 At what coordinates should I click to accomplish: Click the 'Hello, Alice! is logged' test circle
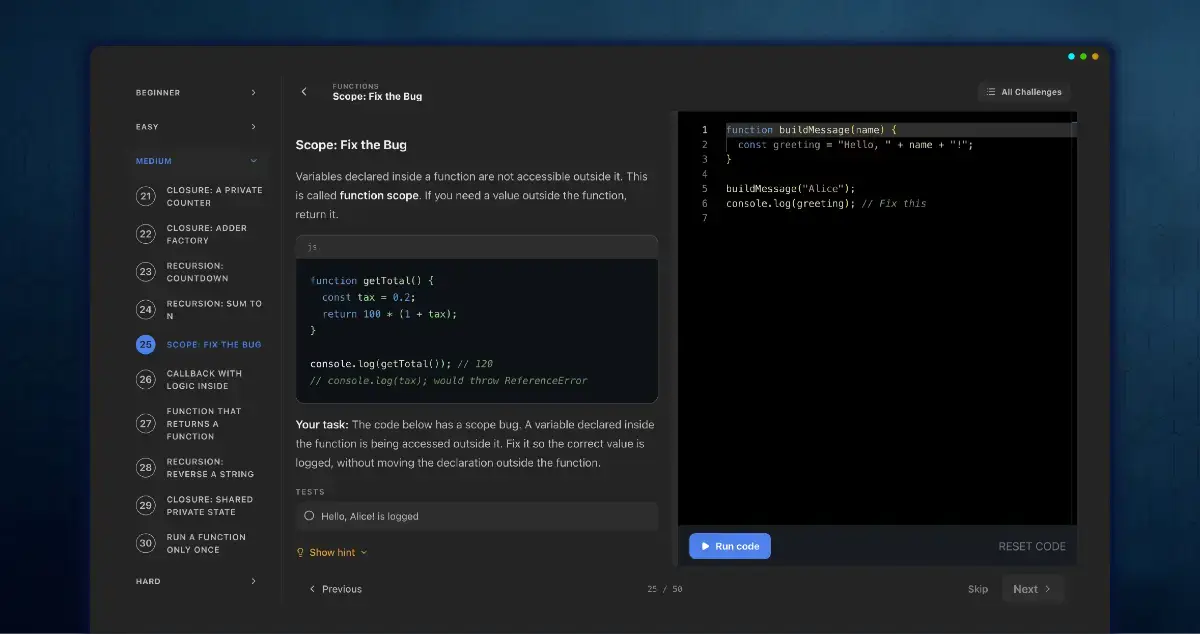pos(309,516)
